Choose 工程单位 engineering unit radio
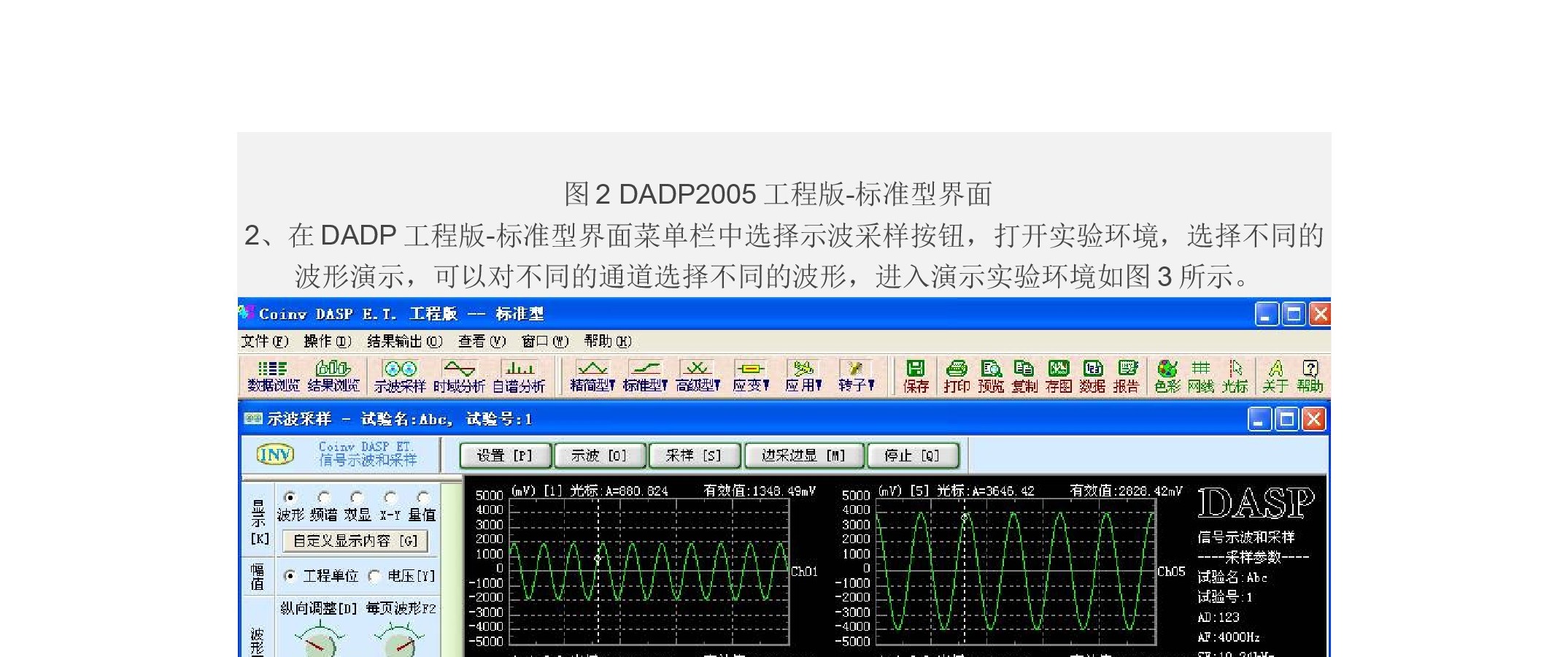 coord(290,576)
